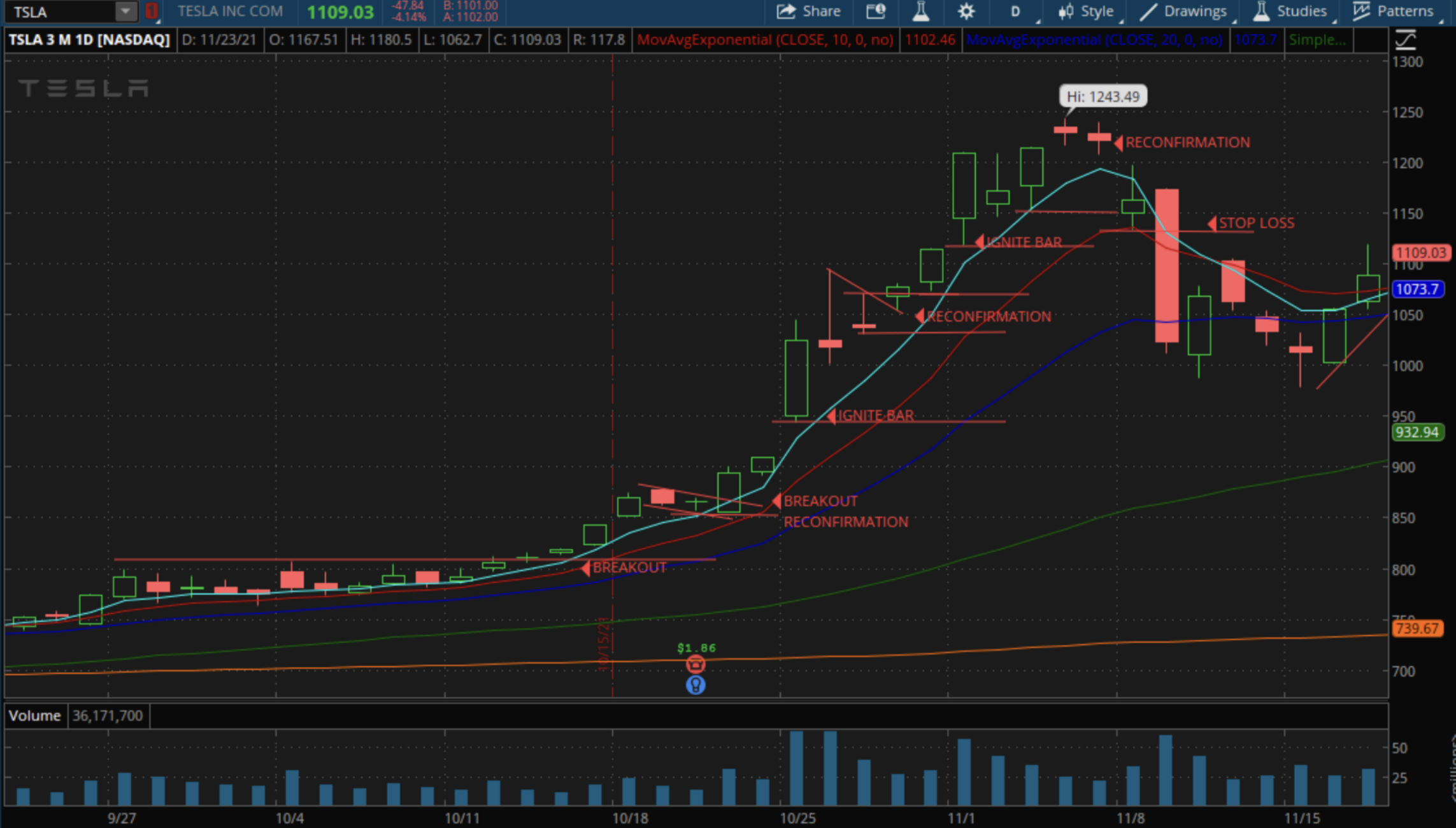Click the orange 739.67 price-axis tag
The width and height of the screenshot is (1456, 828).
pyautogui.click(x=1417, y=629)
